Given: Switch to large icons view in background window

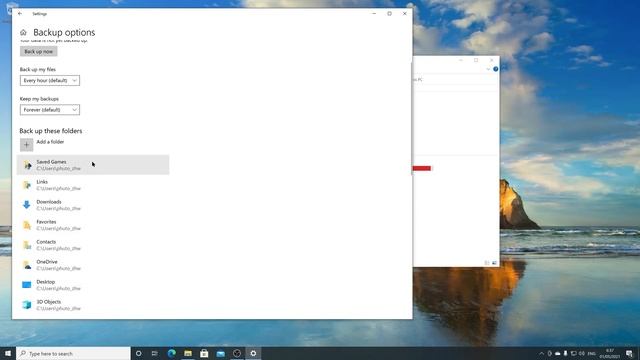Looking at the screenshot, I should click(494, 263).
